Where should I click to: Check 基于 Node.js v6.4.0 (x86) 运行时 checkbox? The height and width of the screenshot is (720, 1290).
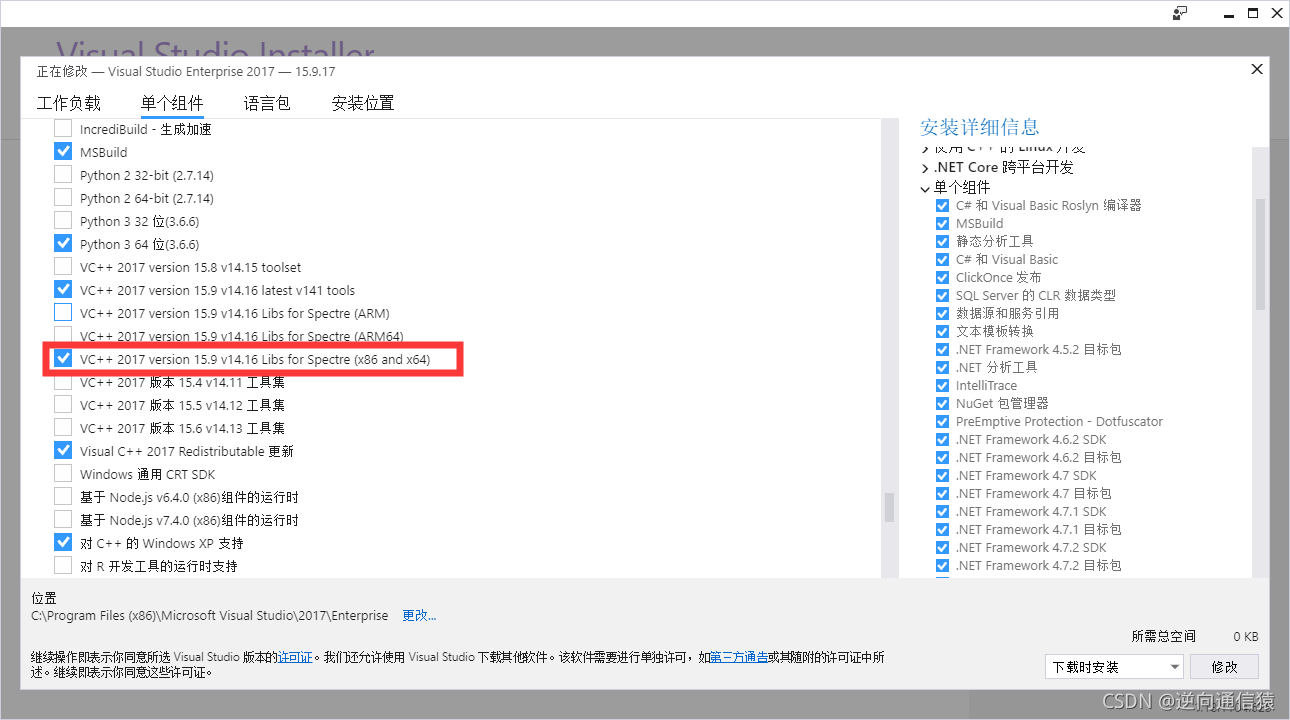[x=63, y=497]
